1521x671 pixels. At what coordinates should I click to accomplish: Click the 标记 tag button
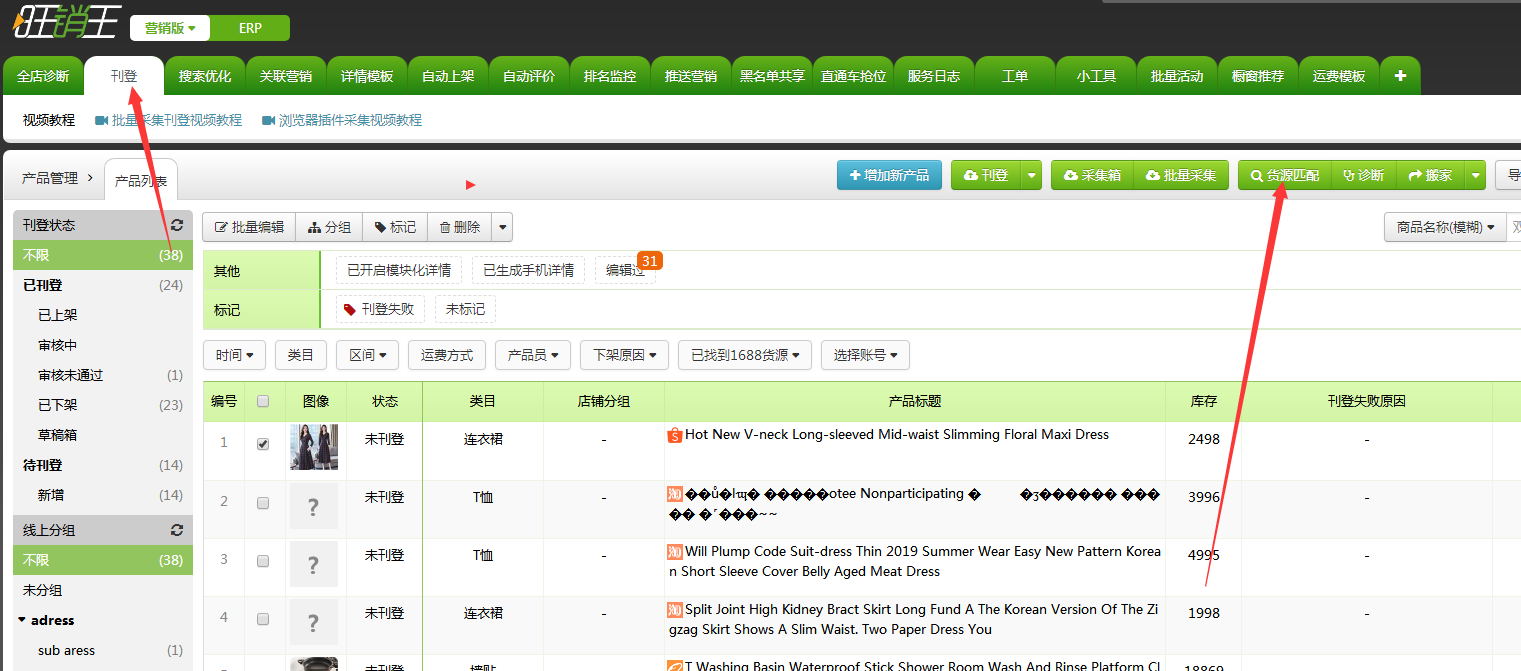395,227
